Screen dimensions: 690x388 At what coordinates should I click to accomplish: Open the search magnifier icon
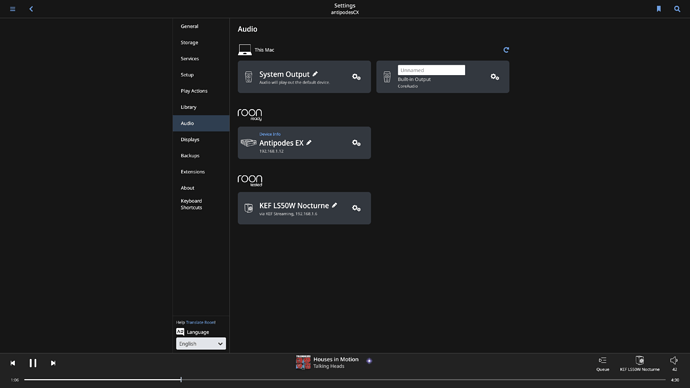coord(677,9)
